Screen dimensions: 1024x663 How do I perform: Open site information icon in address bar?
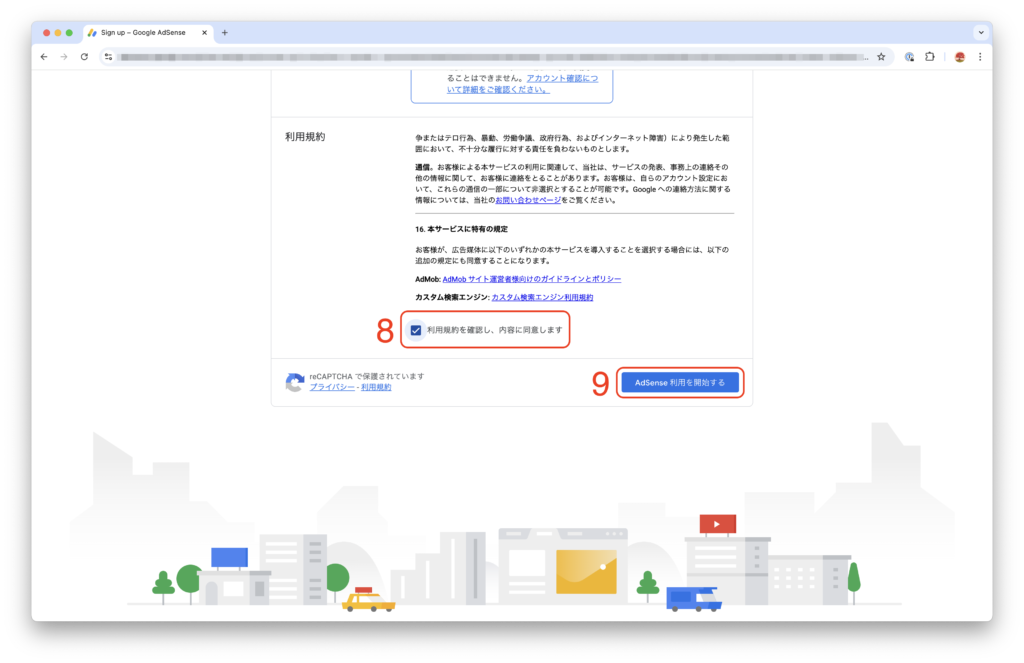[x=108, y=57]
